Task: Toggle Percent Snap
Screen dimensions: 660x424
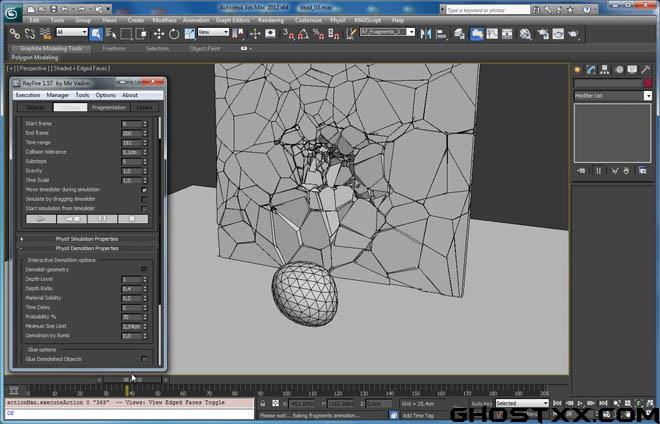Action: coord(318,34)
